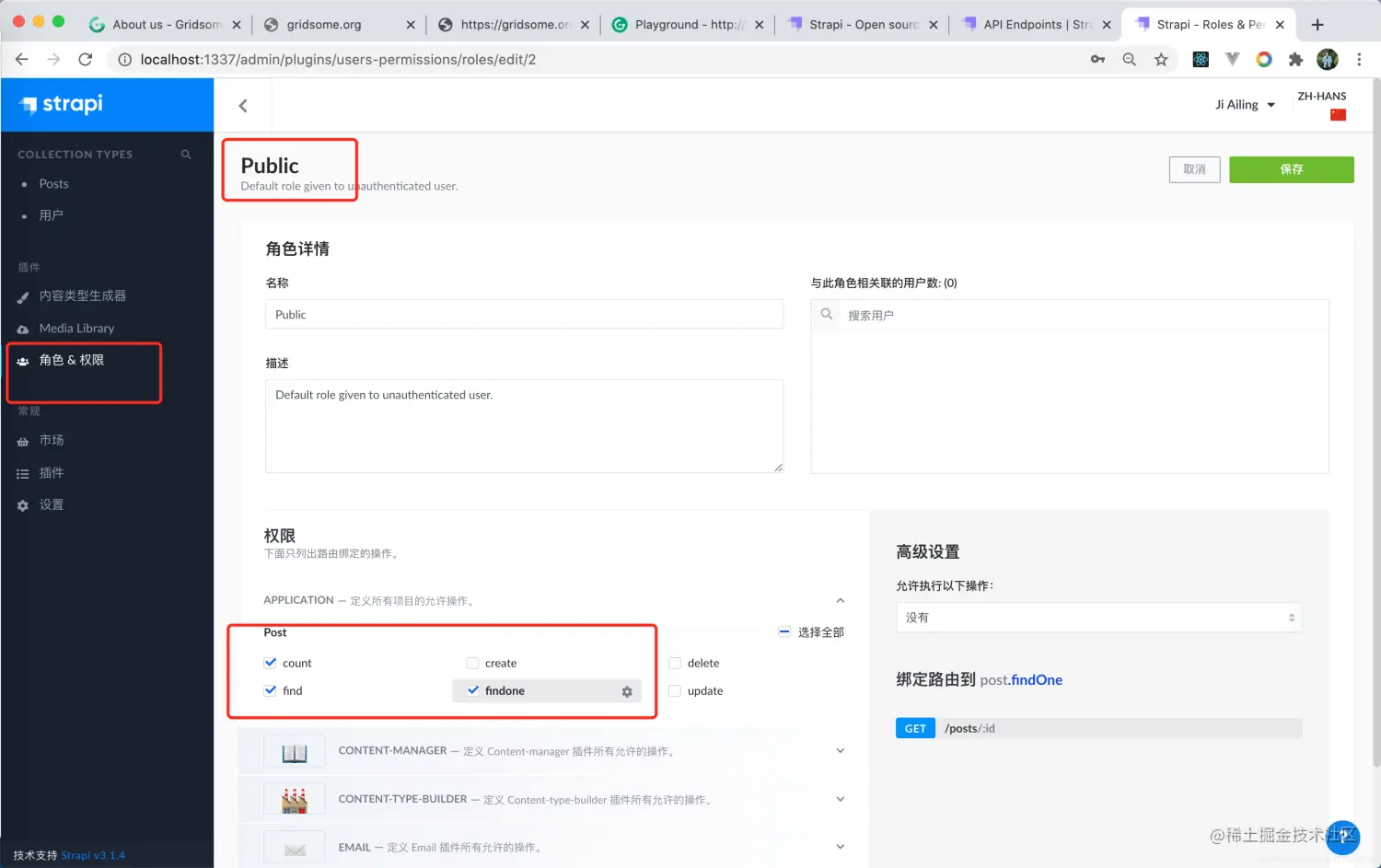
Task: Uncheck the Post count permission
Action: click(x=271, y=663)
